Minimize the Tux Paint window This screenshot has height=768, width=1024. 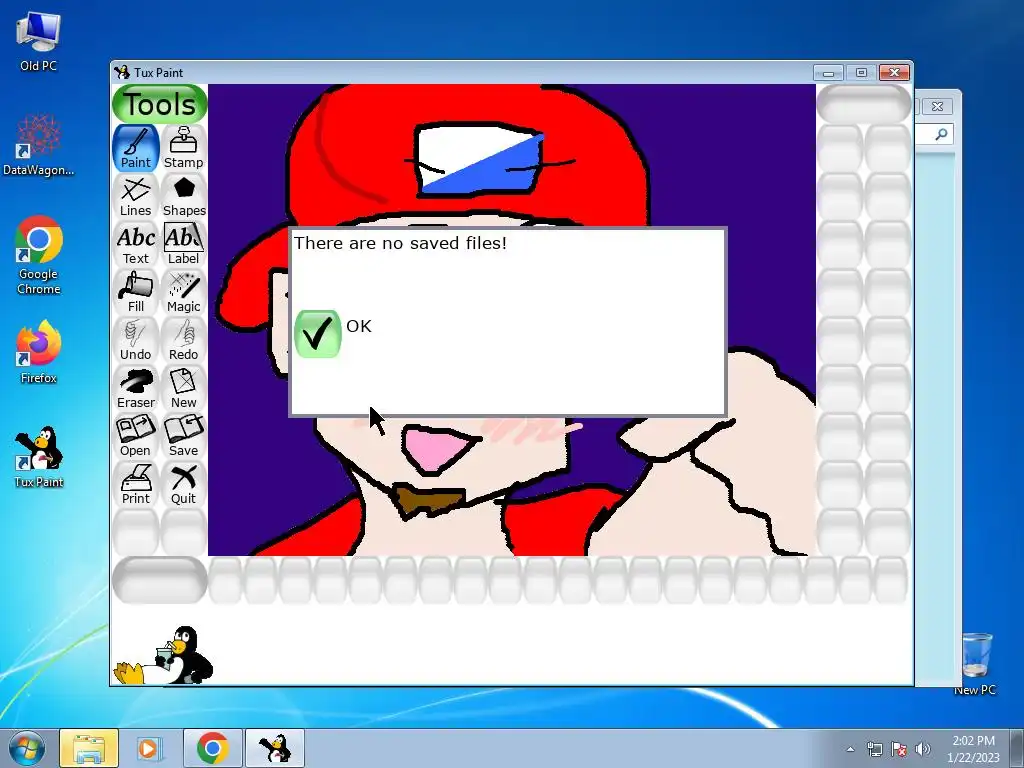coord(828,72)
